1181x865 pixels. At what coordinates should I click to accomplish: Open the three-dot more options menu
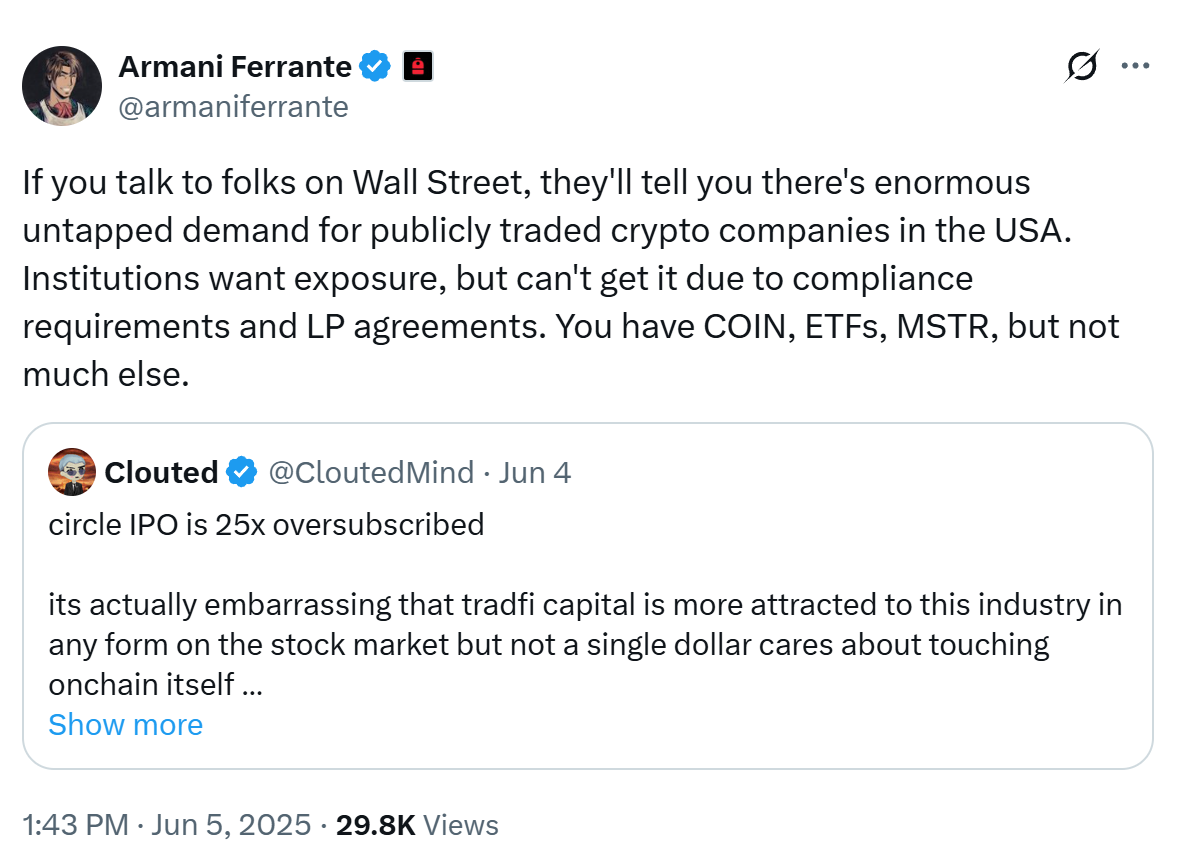1135,67
